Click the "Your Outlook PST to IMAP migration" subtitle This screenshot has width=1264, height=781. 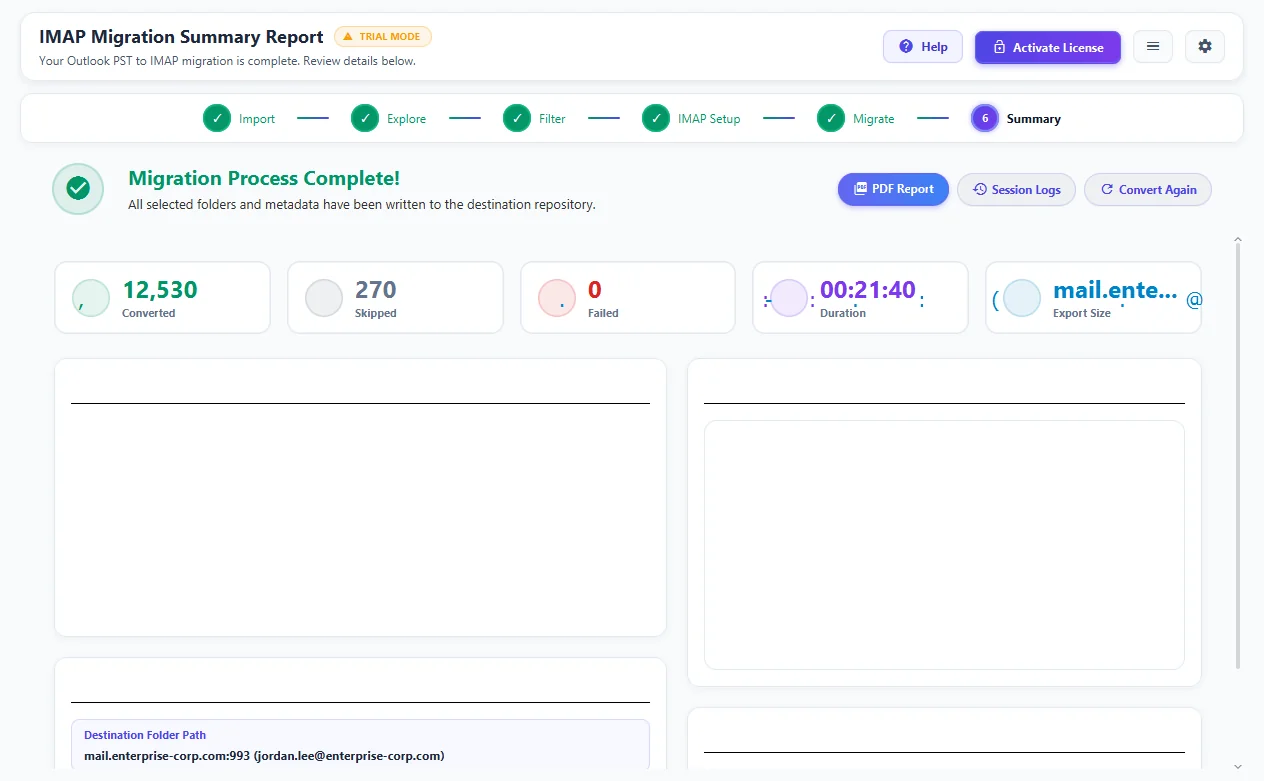click(x=227, y=61)
